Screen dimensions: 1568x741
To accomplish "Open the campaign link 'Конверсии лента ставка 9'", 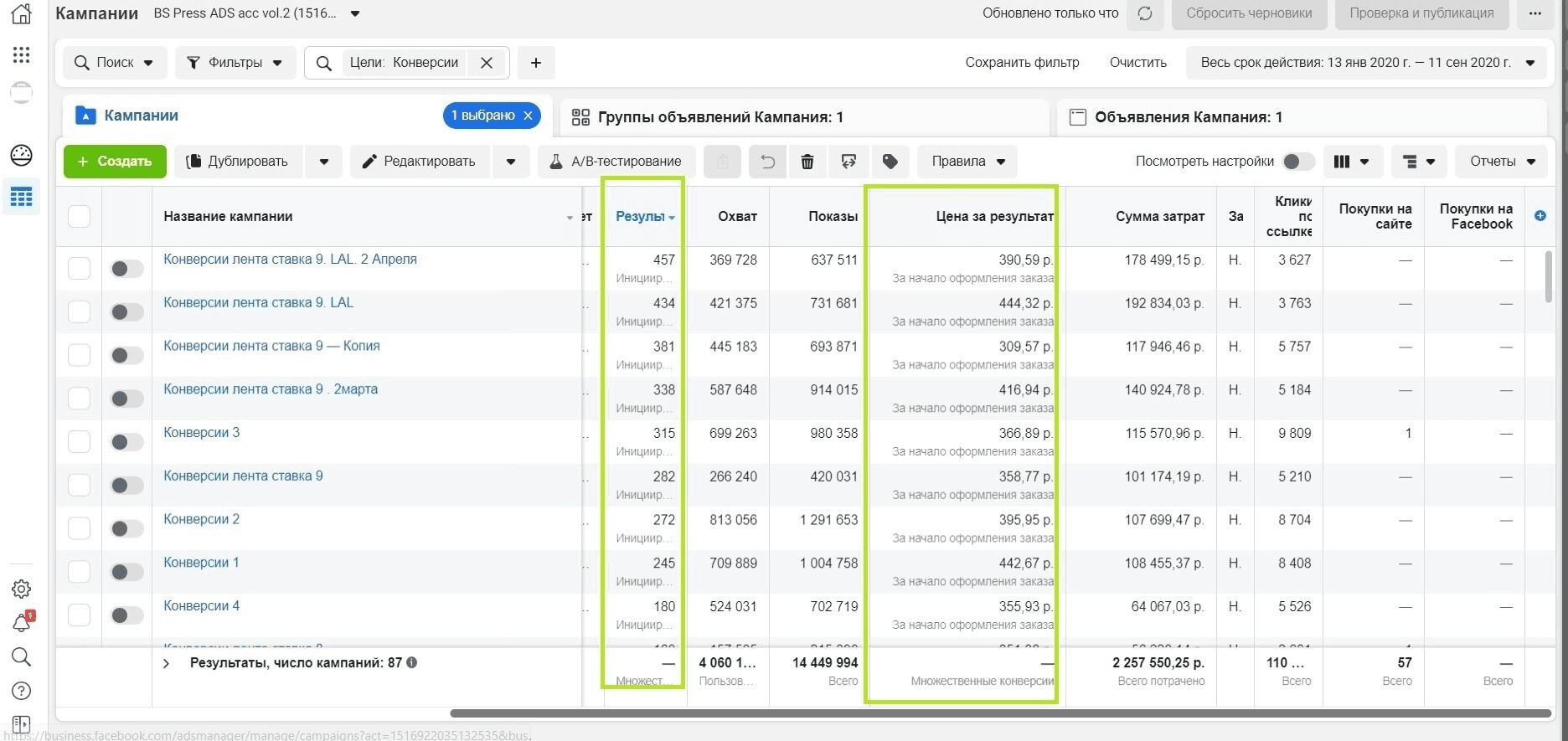I will [243, 476].
